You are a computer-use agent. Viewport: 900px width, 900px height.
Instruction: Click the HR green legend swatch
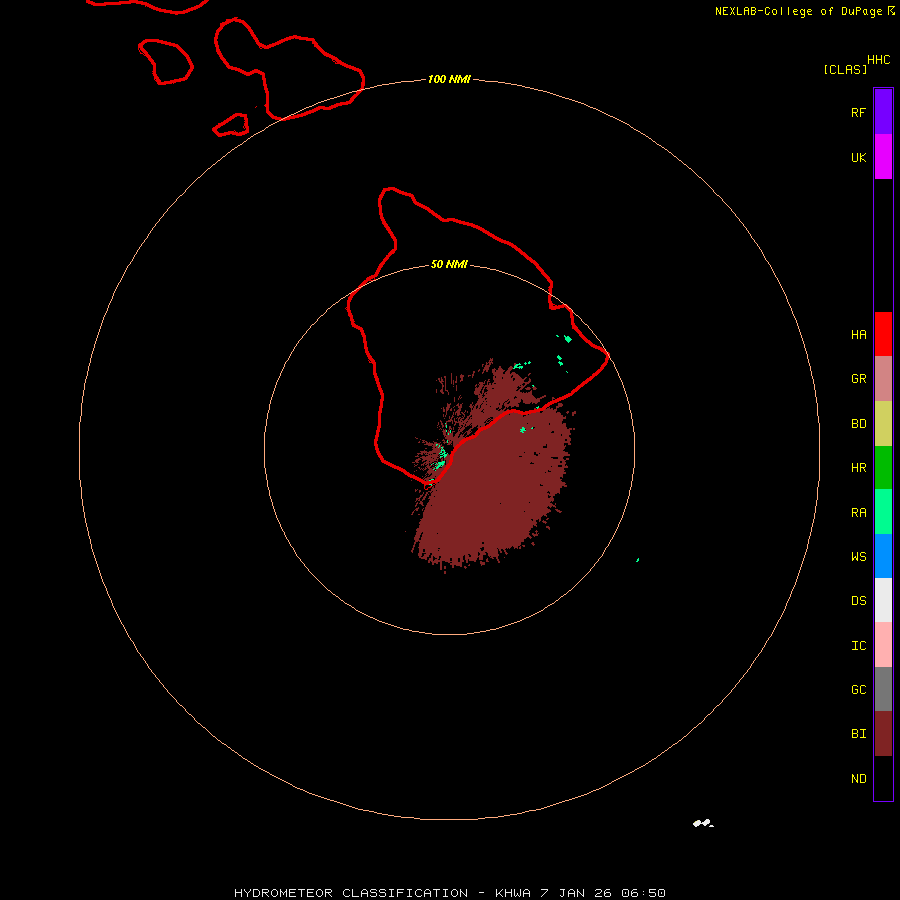pyautogui.click(x=883, y=468)
